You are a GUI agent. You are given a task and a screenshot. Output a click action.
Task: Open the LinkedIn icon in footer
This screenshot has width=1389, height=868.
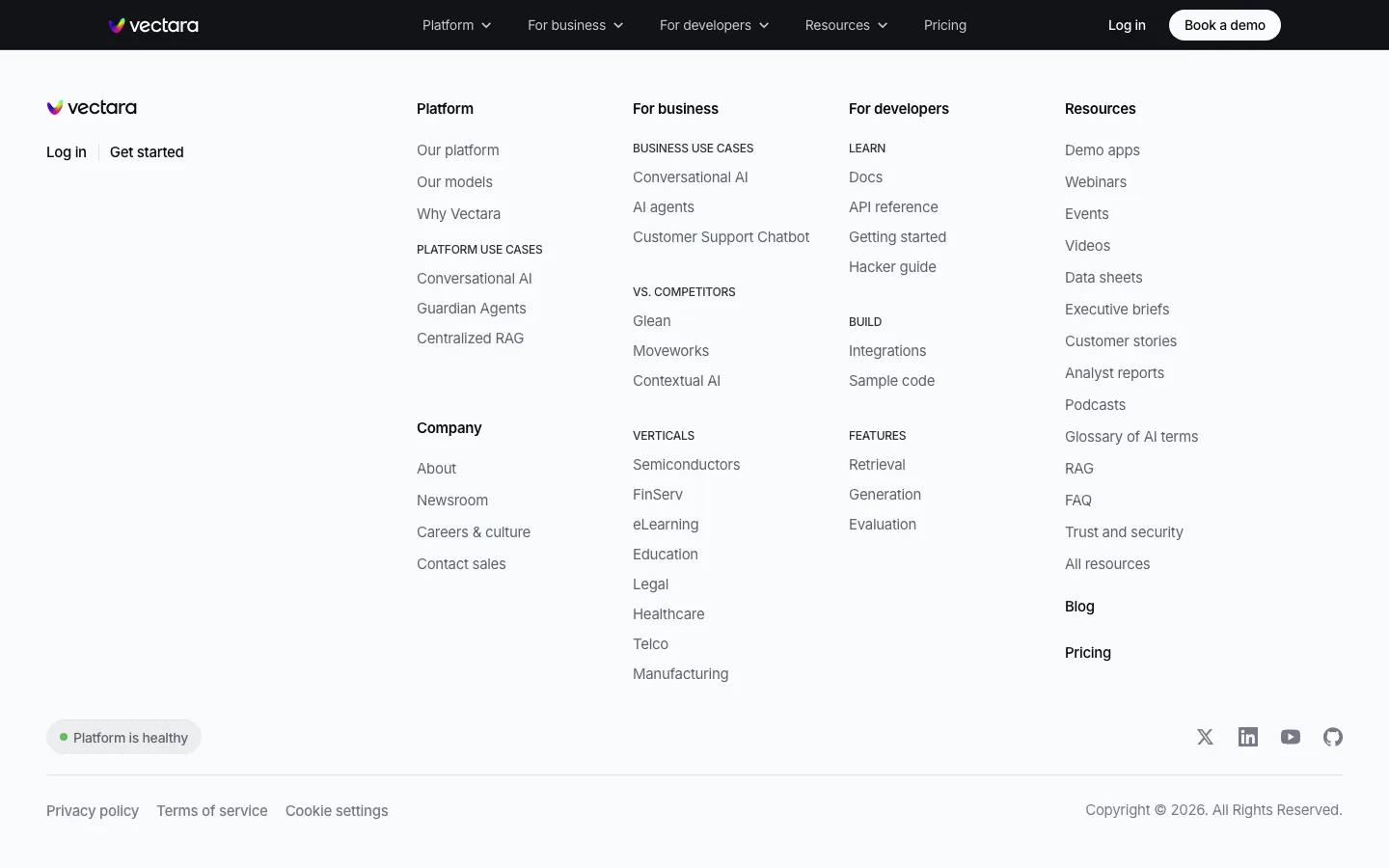(1248, 737)
